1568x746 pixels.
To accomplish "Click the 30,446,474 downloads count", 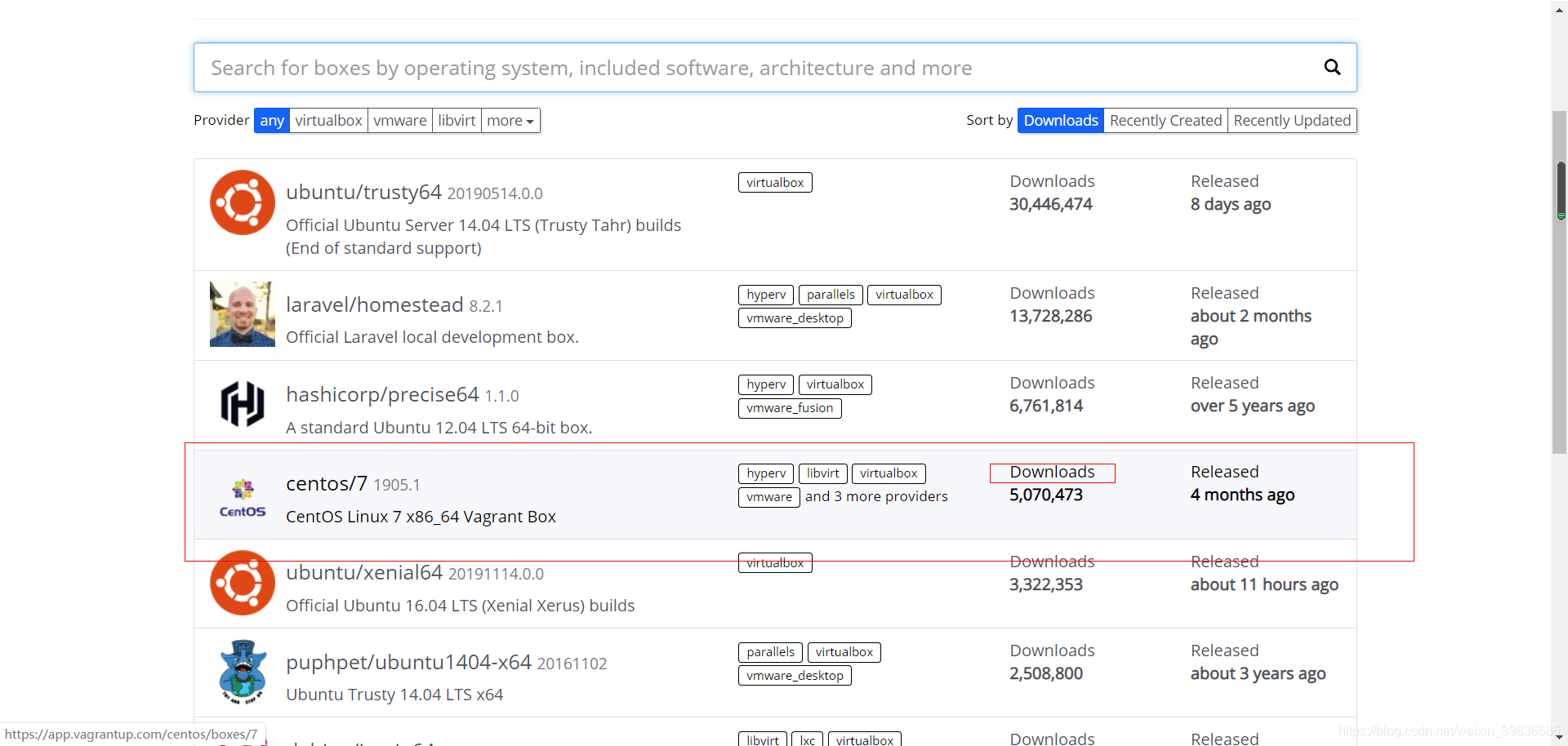I will pyautogui.click(x=1051, y=204).
